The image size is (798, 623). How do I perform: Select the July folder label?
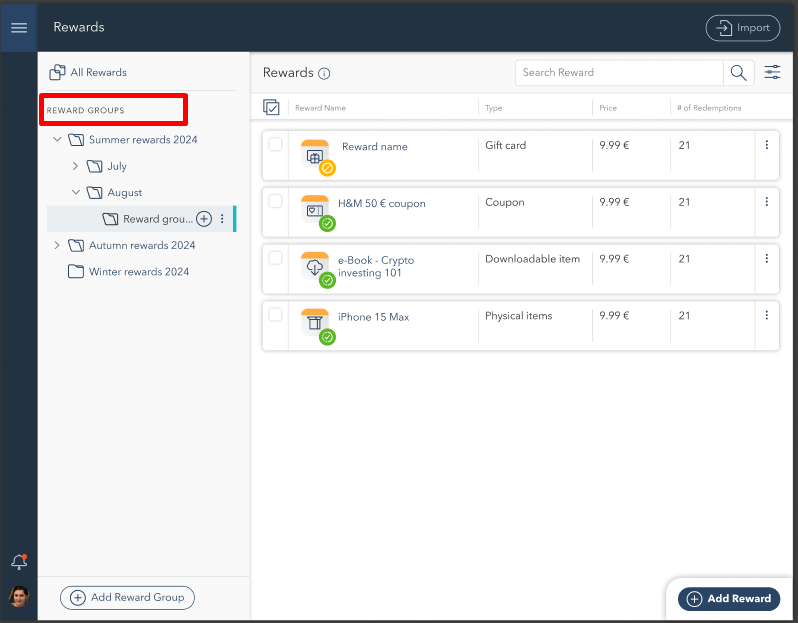point(117,166)
